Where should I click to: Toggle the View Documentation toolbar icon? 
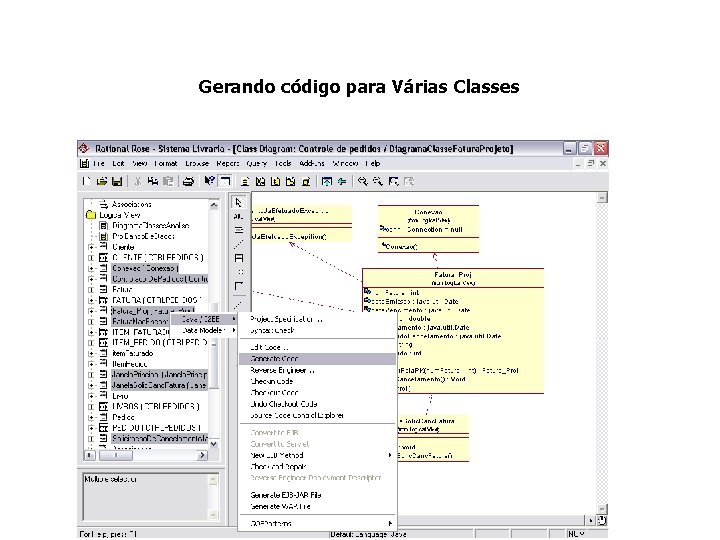(x=225, y=182)
